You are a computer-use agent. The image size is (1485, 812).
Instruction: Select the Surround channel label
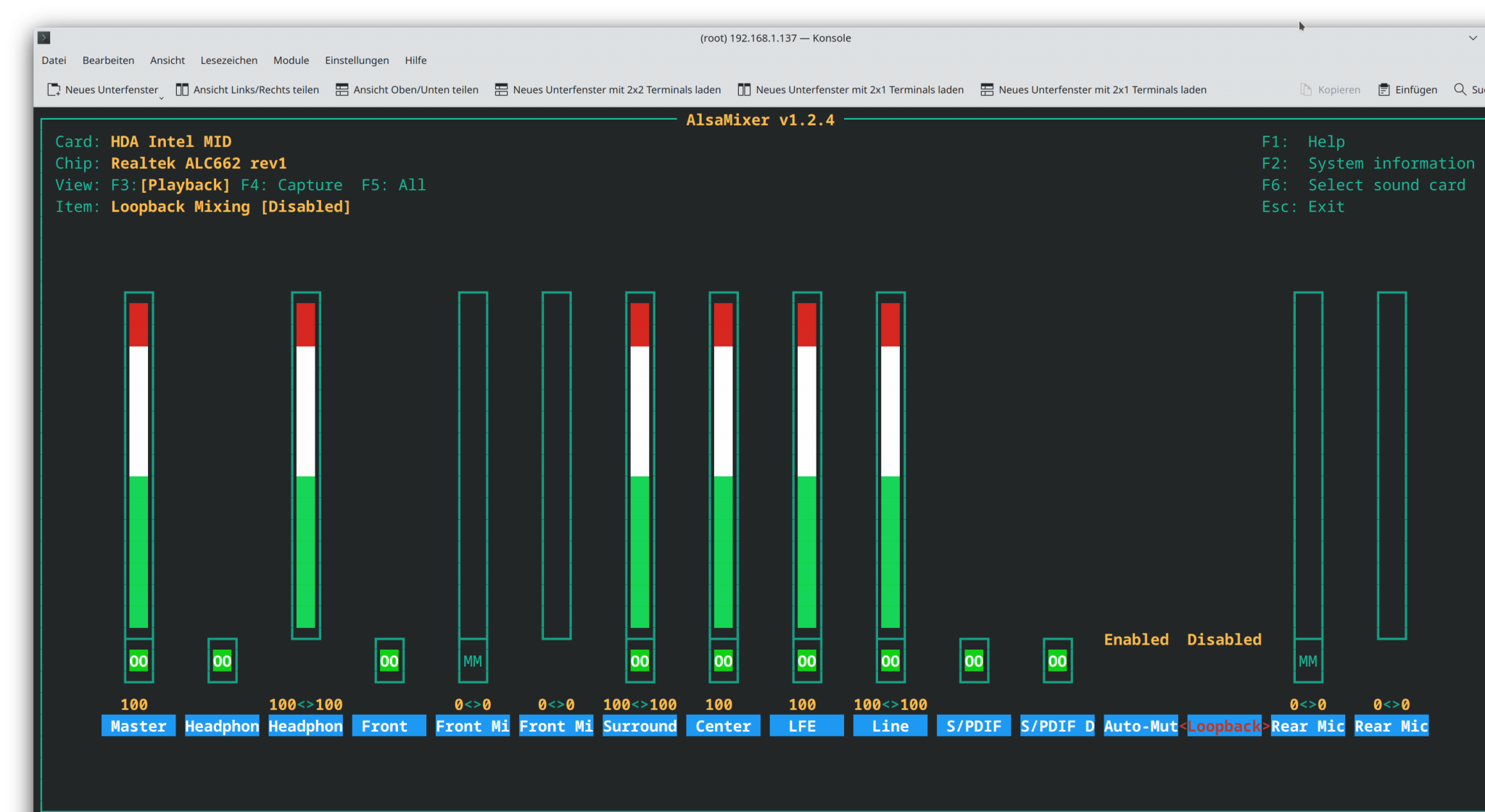point(640,726)
